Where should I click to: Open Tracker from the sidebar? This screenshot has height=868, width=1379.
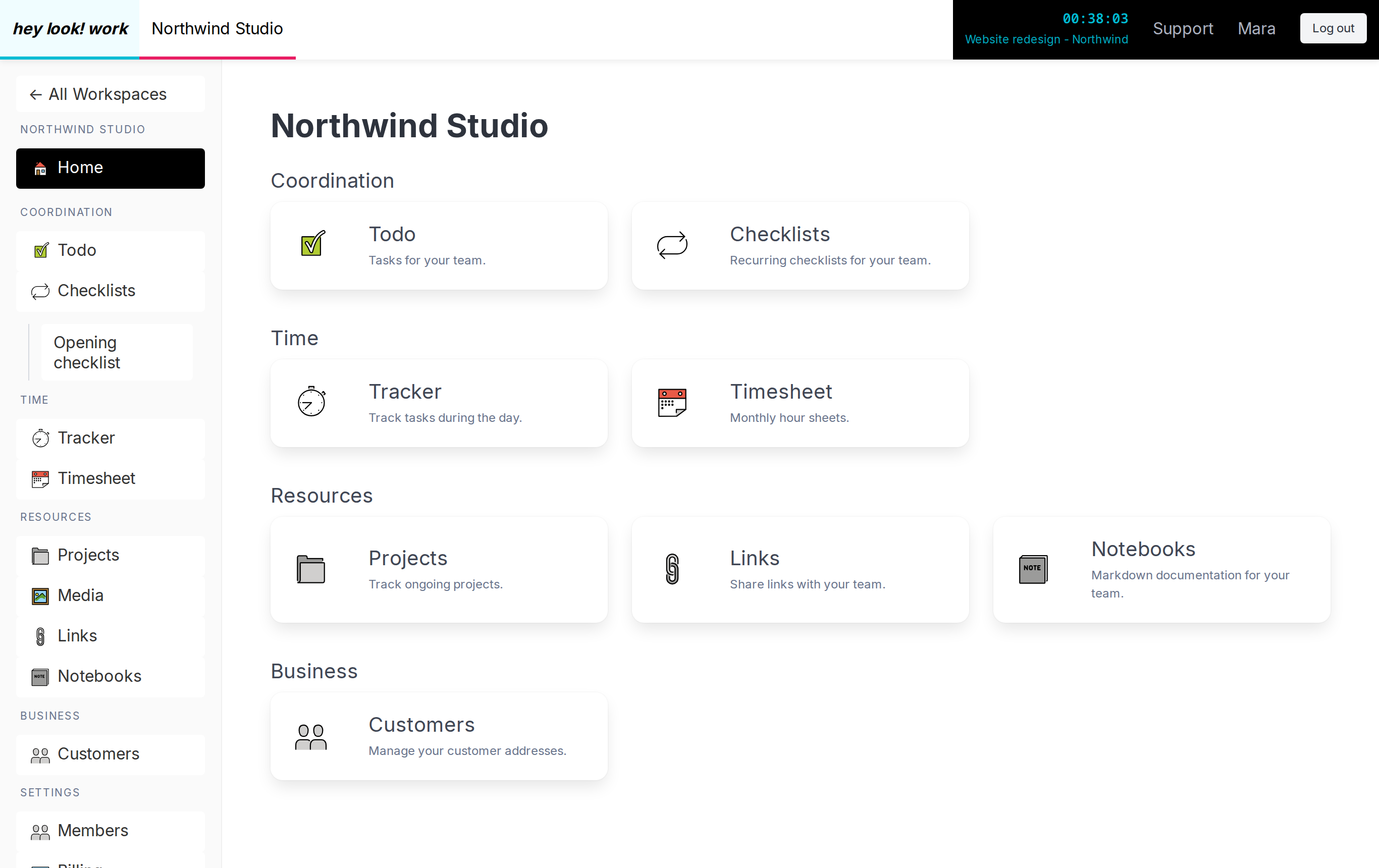[x=111, y=439]
